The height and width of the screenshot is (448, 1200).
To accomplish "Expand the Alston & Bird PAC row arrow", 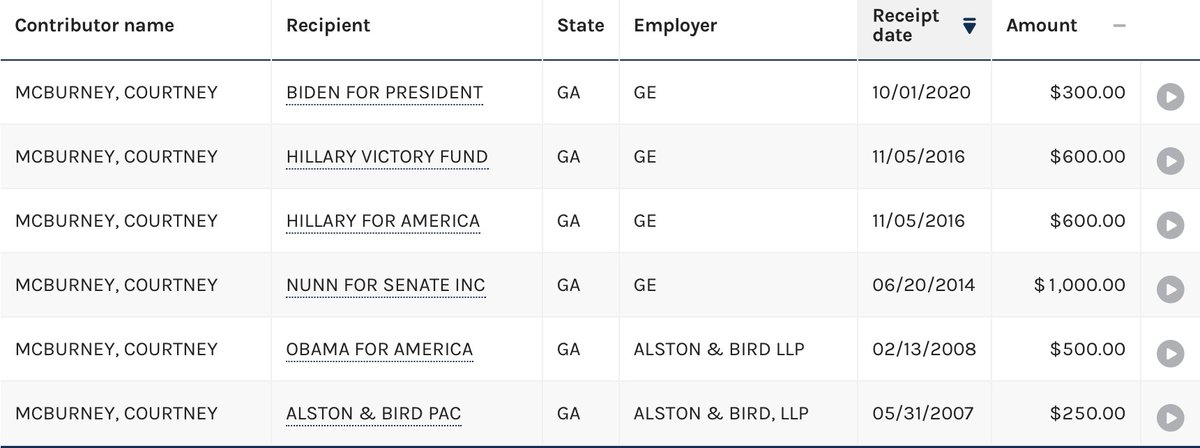I will pyautogui.click(x=1169, y=417).
